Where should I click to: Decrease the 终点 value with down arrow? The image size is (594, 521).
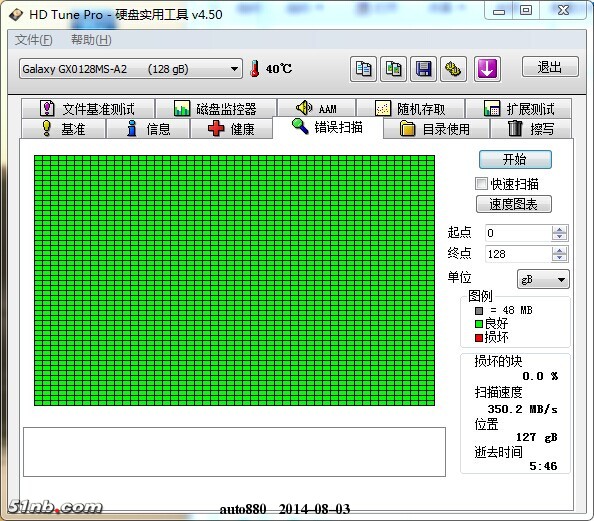(x=560, y=258)
